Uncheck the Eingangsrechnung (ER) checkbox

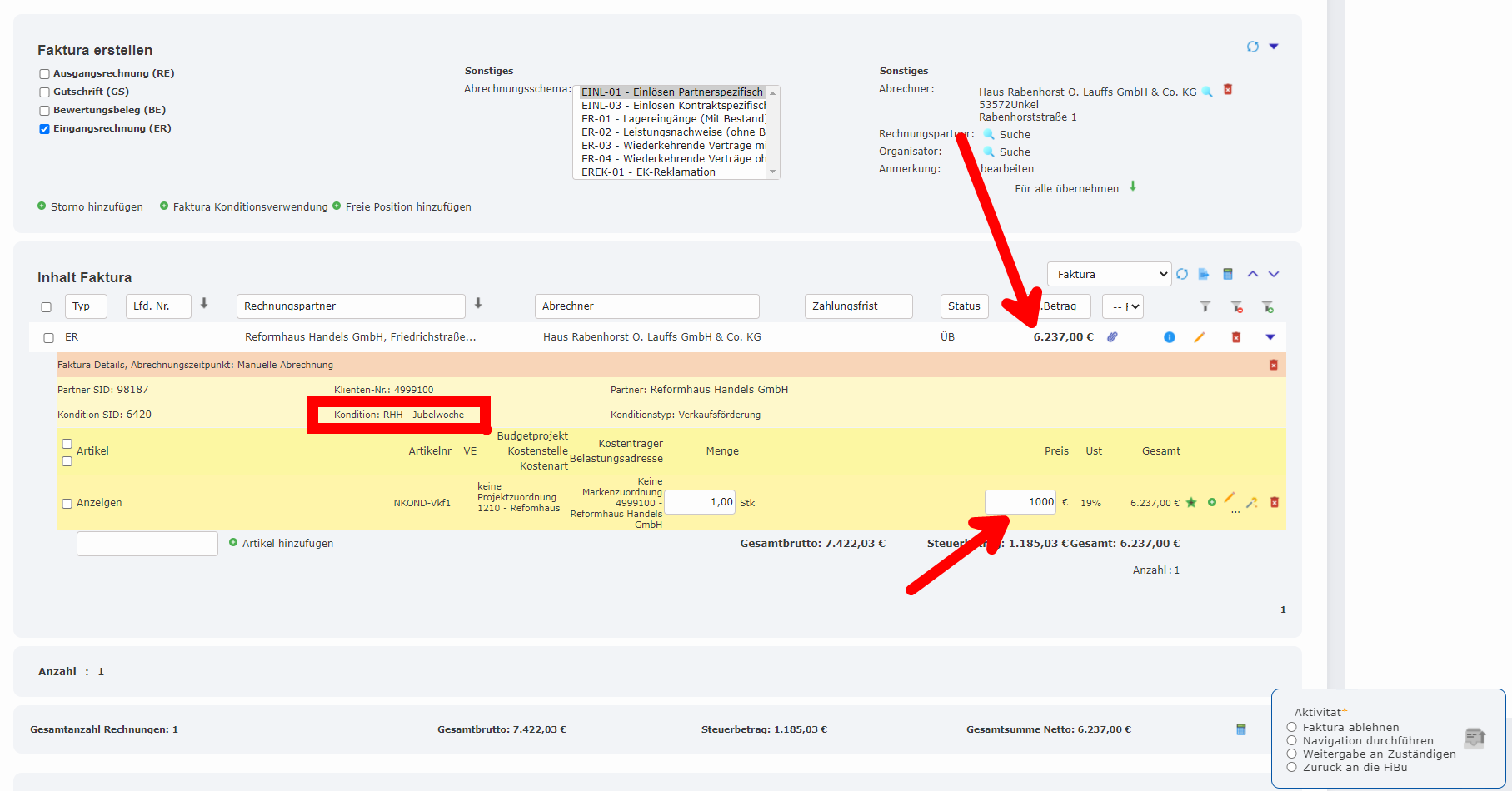click(x=44, y=128)
